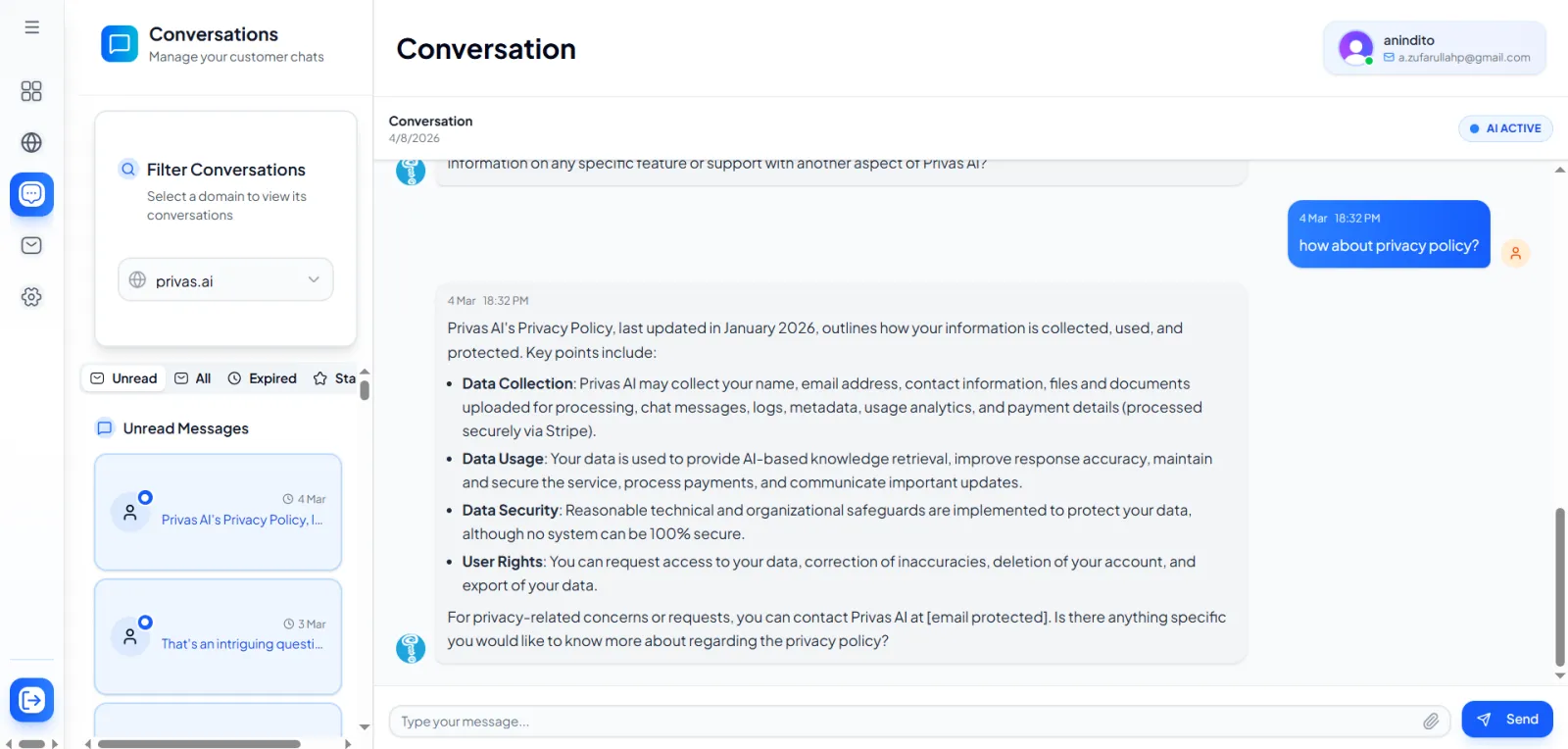The height and width of the screenshot is (749, 1568).
Task: Click the conversation list horizontal scrollbar
Action: coord(199,744)
